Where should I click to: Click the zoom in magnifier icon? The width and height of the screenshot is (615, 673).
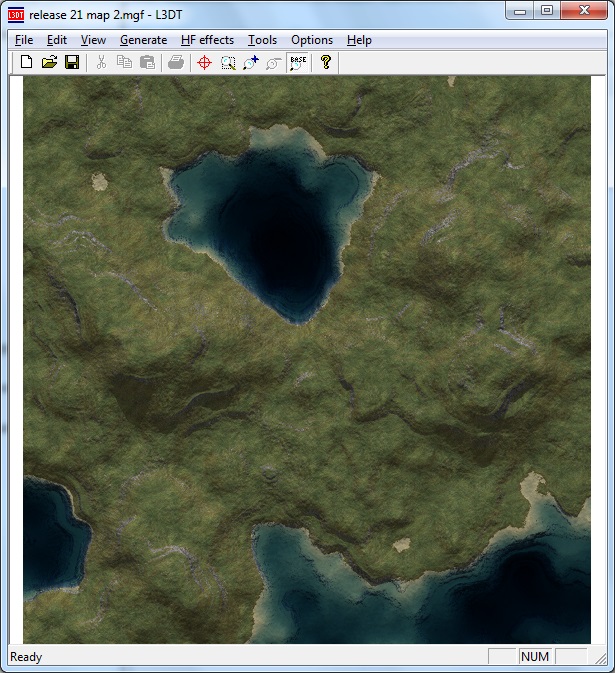pos(251,63)
